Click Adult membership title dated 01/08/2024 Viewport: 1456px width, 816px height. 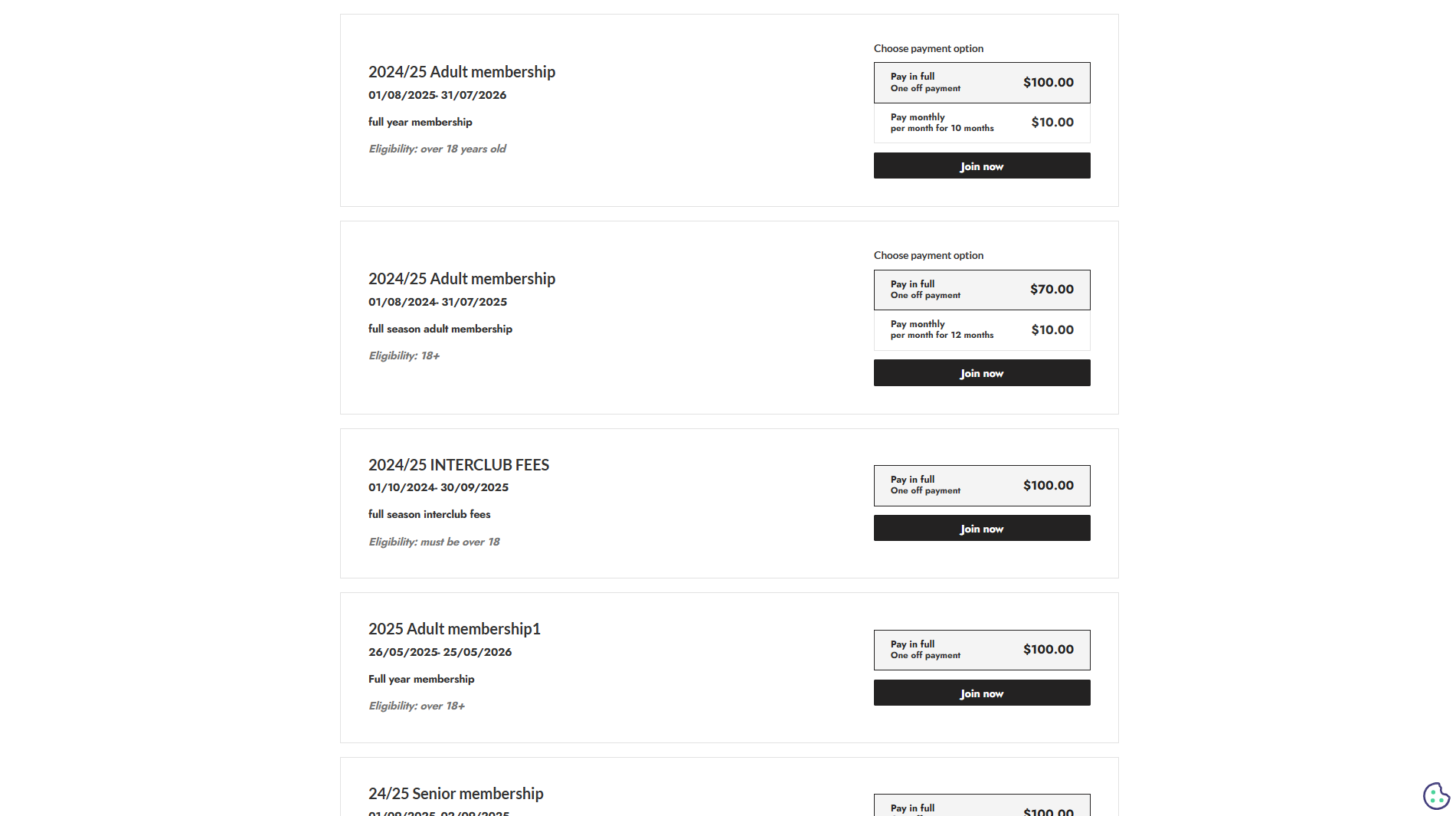coord(461,279)
